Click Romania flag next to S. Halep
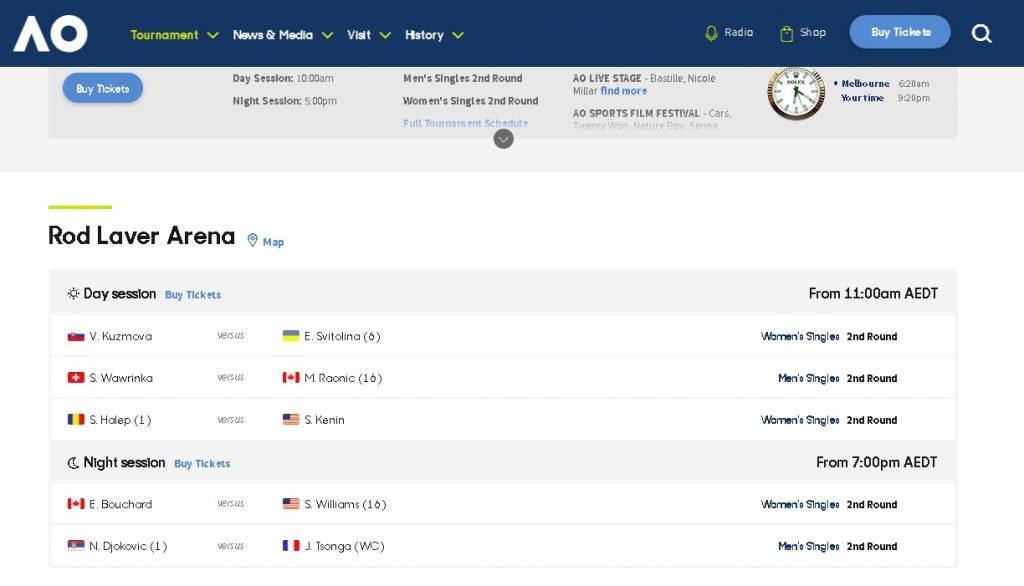1024x586 pixels. tap(76, 419)
